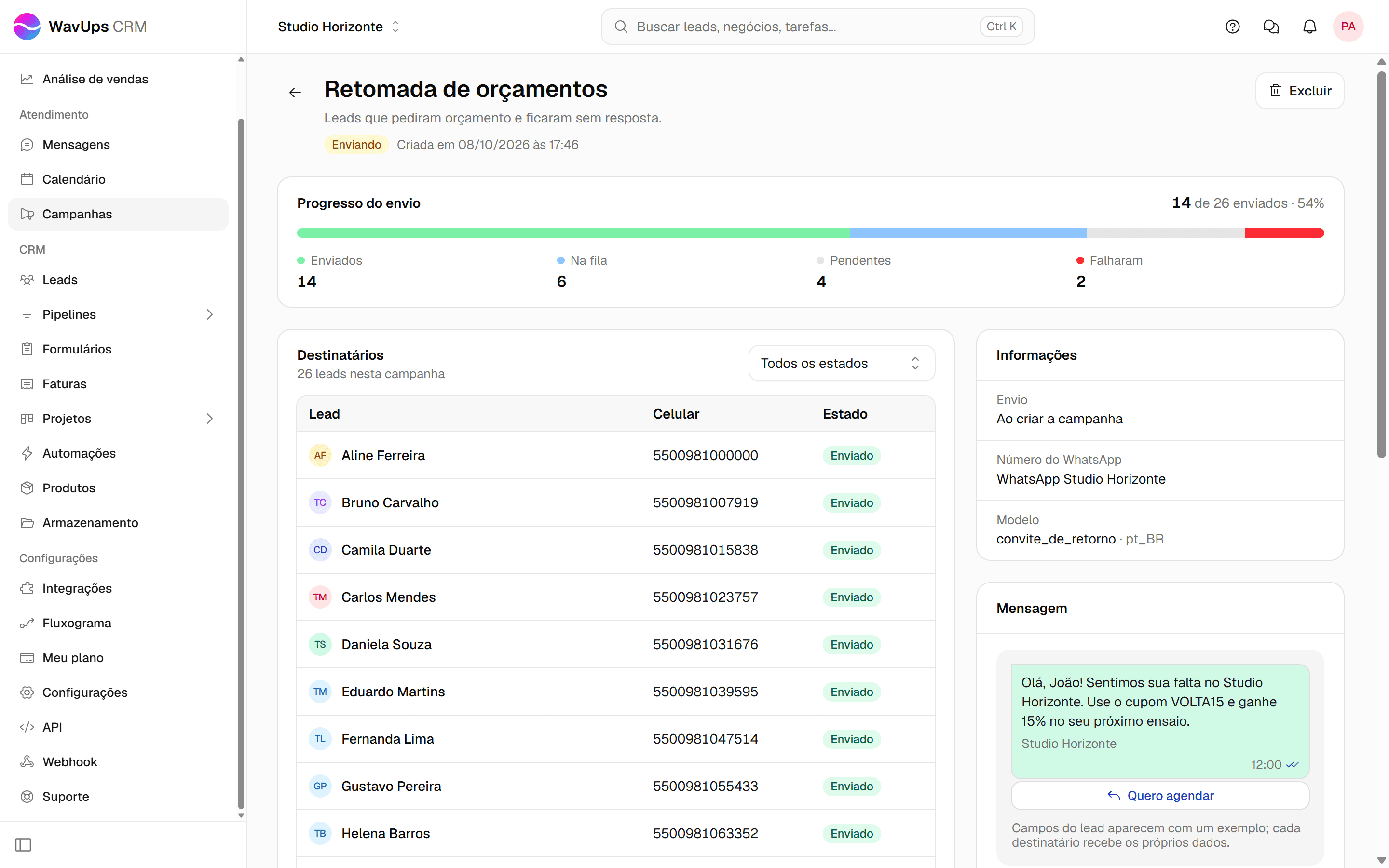Select Campanhas in the sidebar

(x=118, y=214)
